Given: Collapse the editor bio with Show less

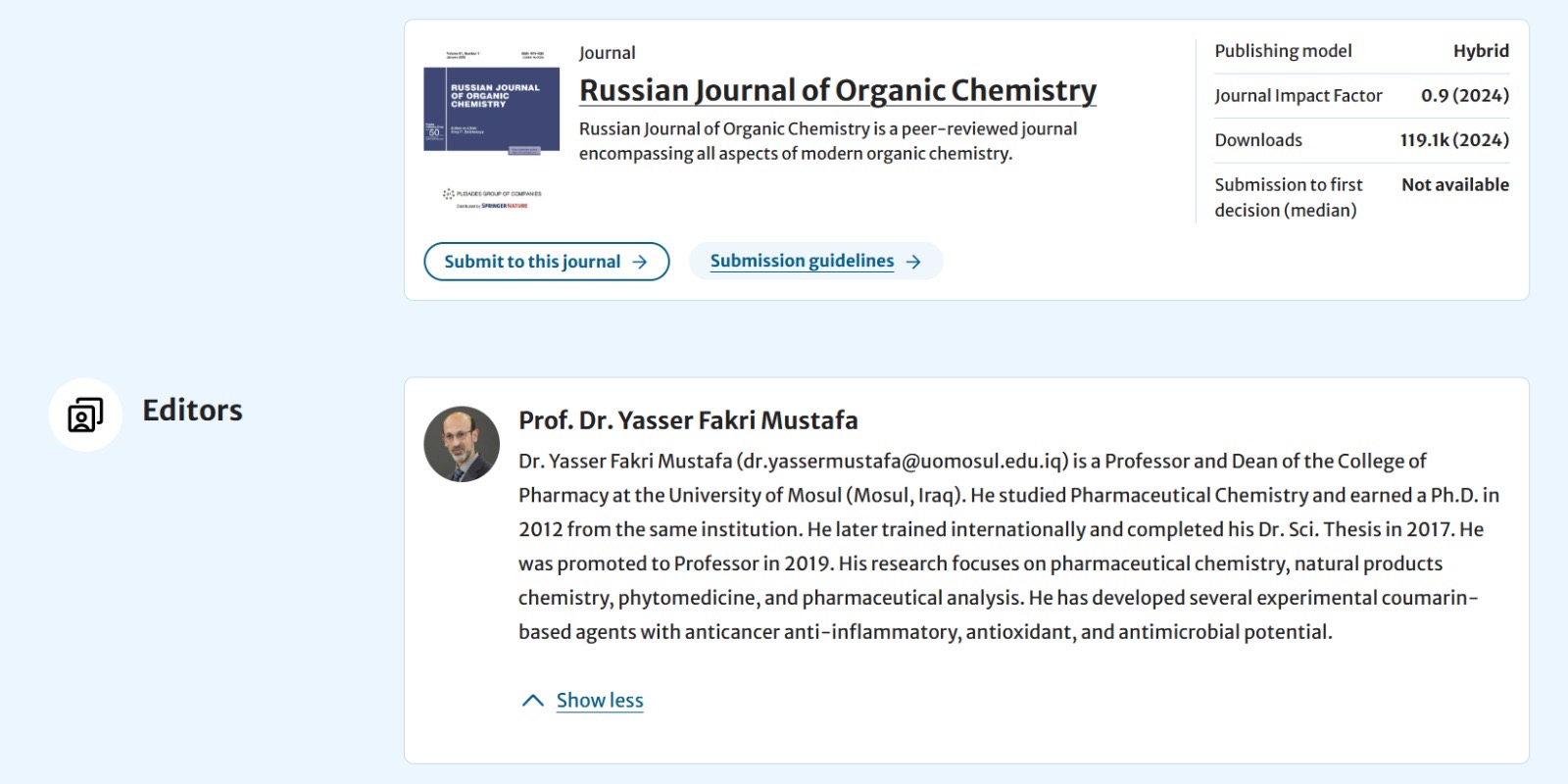Looking at the screenshot, I should coord(600,700).
